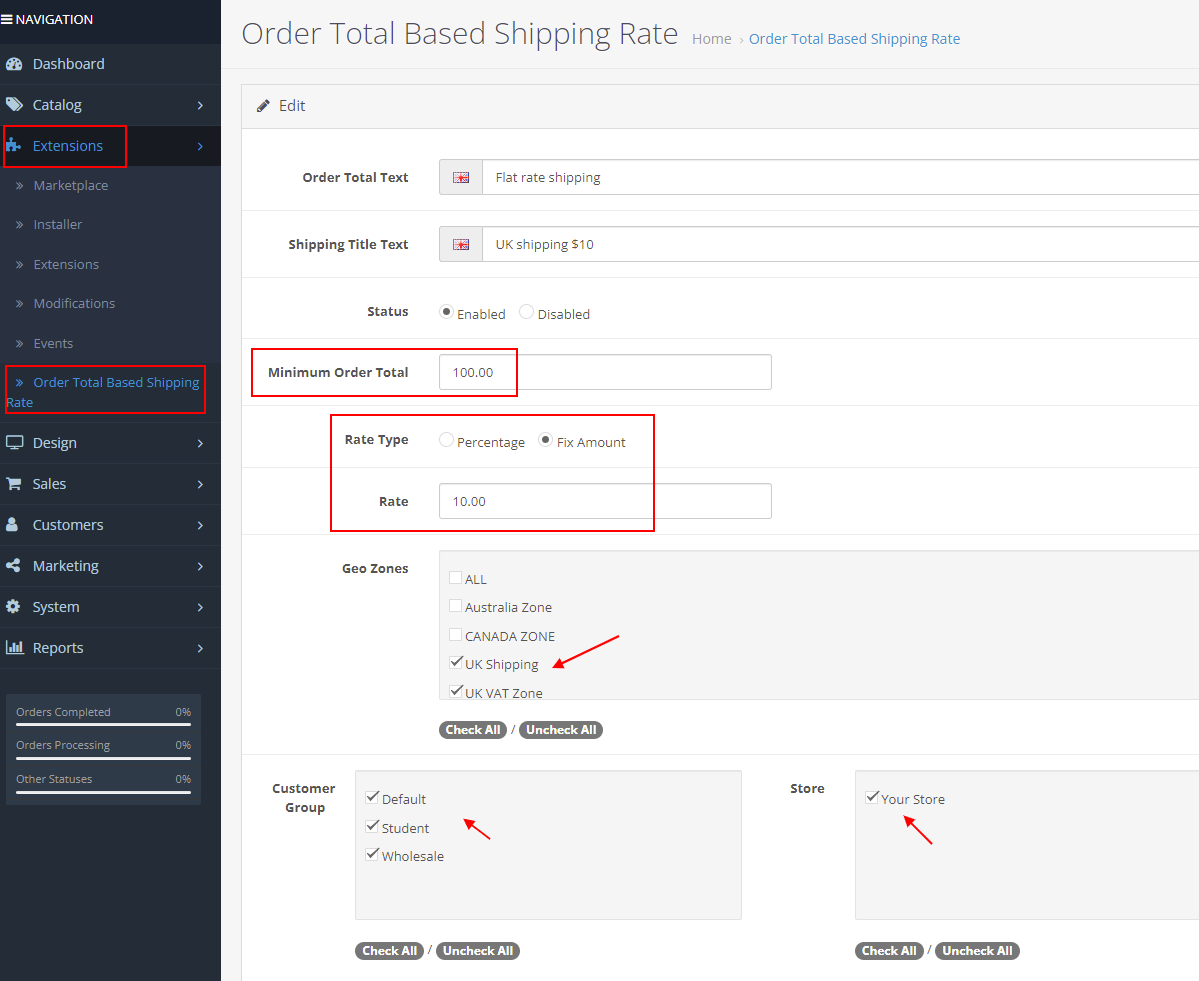This screenshot has height=981, width=1199.
Task: Click the Edit pencil icon
Action: click(x=263, y=104)
